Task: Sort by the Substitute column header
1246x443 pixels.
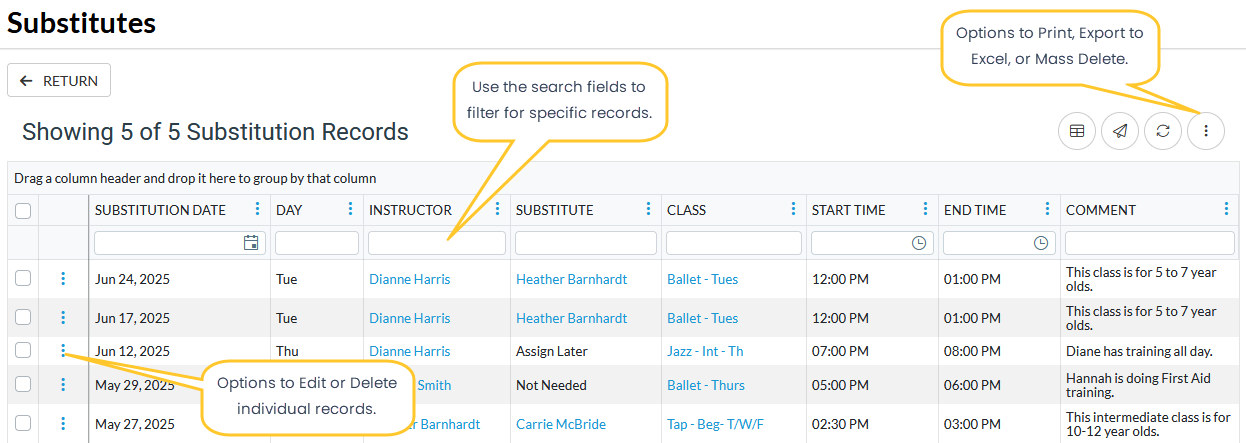Action: [x=554, y=210]
